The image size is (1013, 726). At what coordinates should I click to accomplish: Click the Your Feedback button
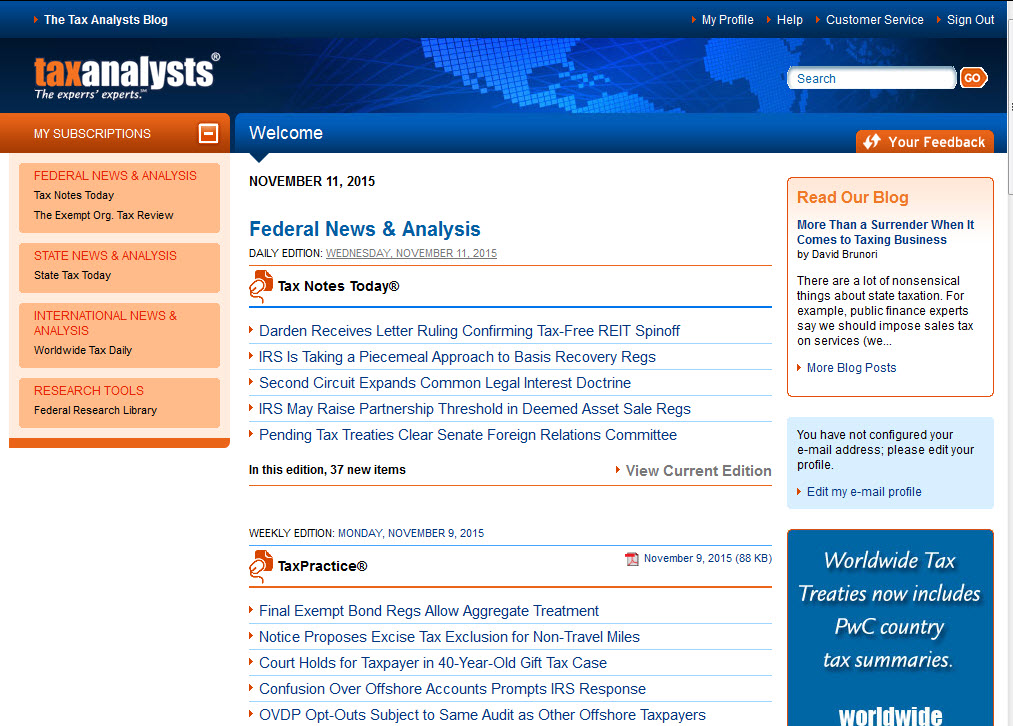click(x=924, y=141)
